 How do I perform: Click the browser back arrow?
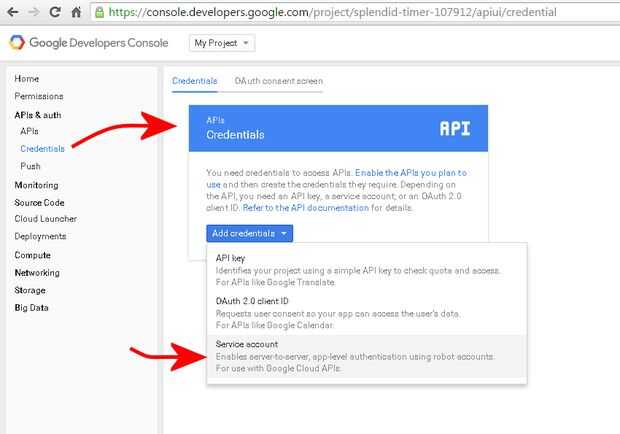point(13,12)
